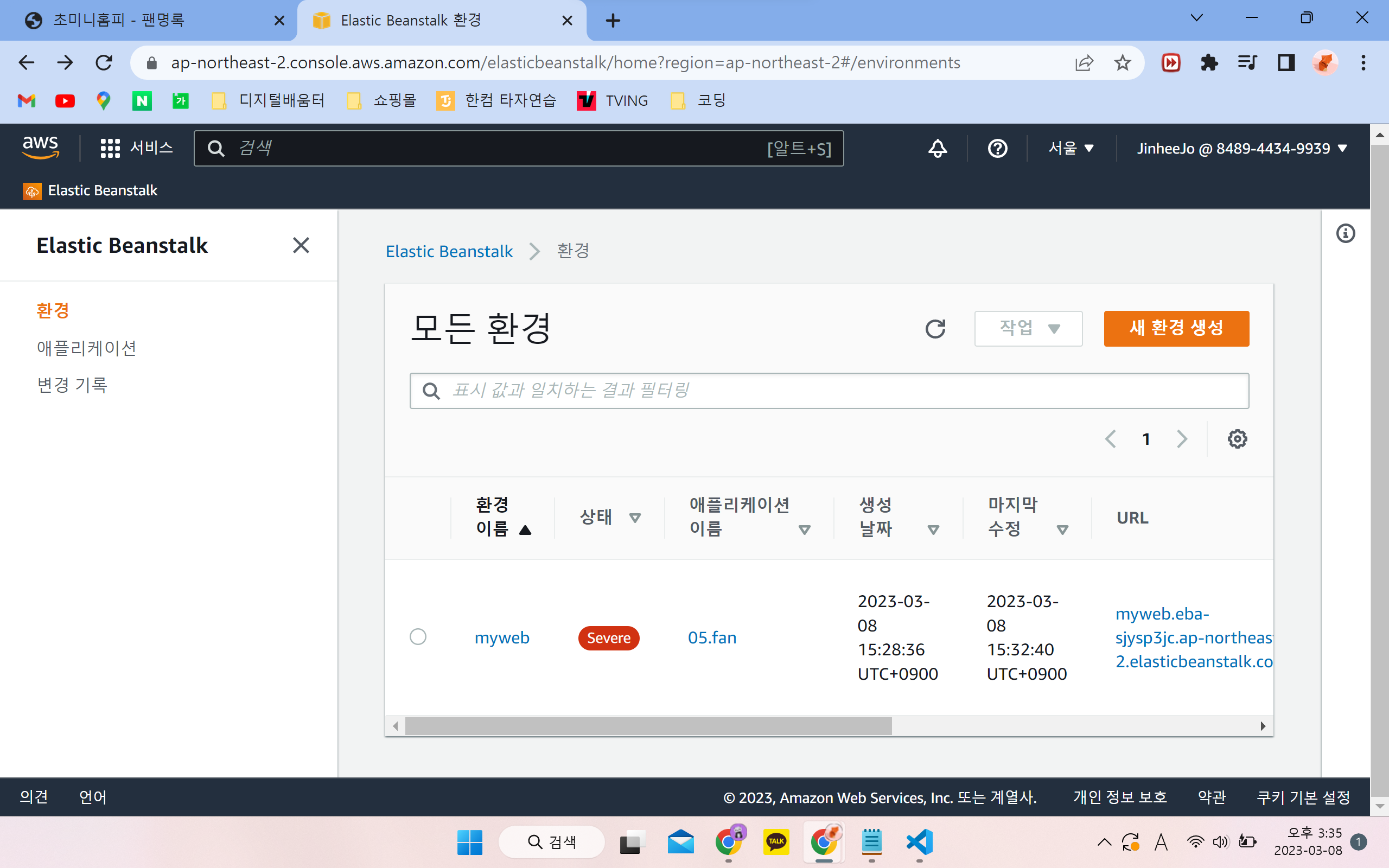1389x868 pixels.
Task: Sort by 생성 날짜 column
Action: [899, 516]
